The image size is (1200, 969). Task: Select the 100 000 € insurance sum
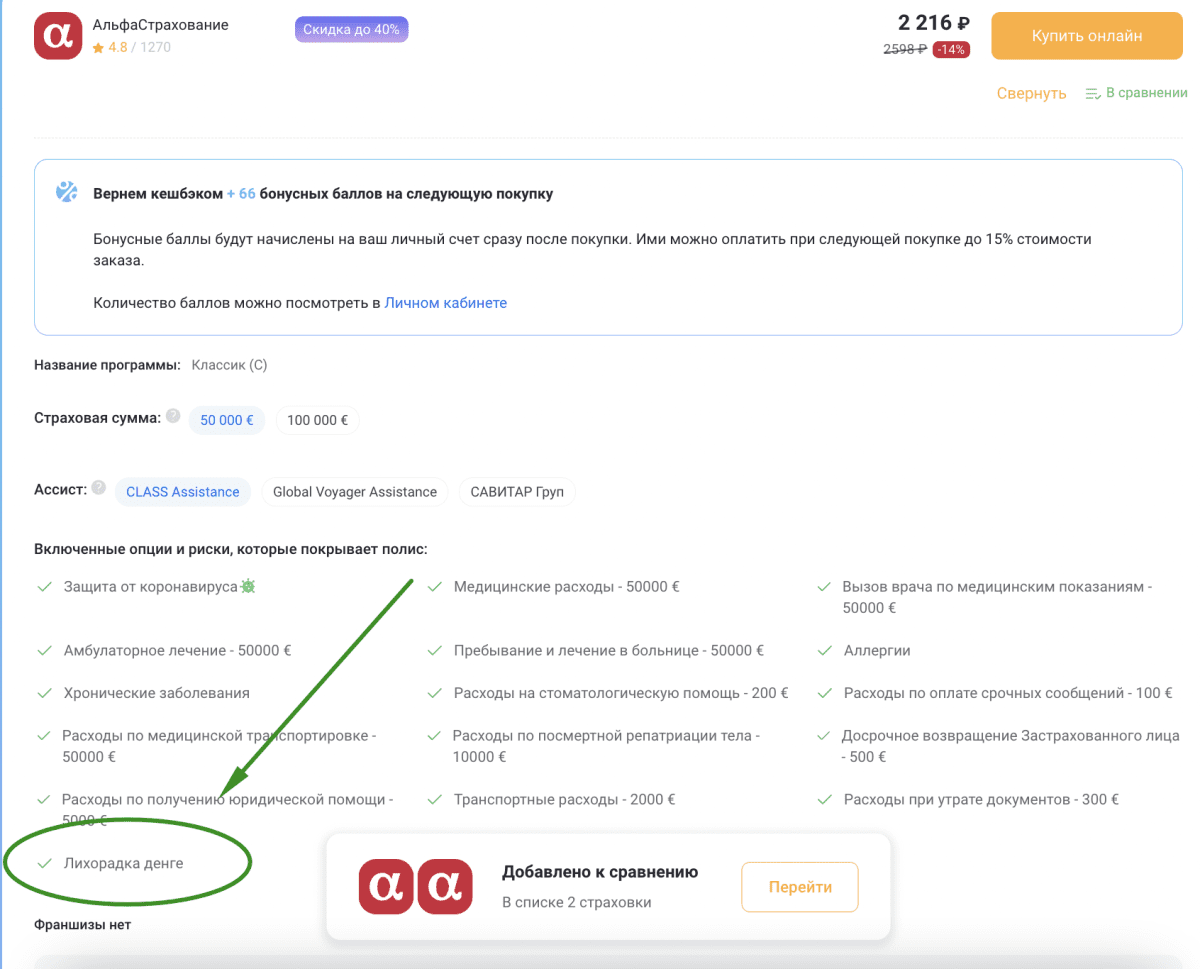point(317,420)
